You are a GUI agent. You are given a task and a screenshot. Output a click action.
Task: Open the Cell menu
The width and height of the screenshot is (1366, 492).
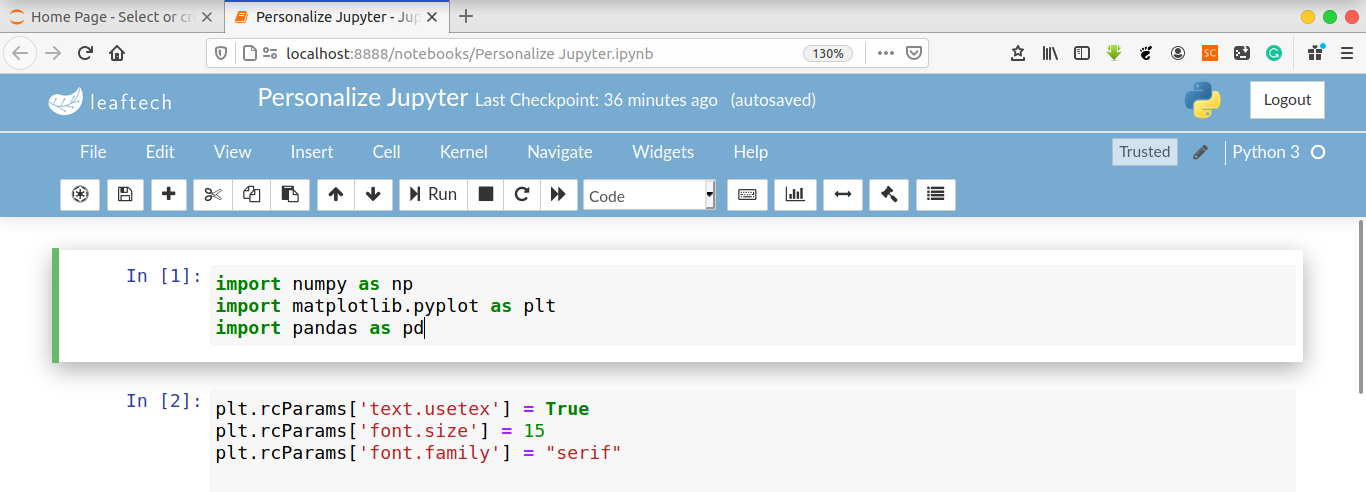pos(387,152)
